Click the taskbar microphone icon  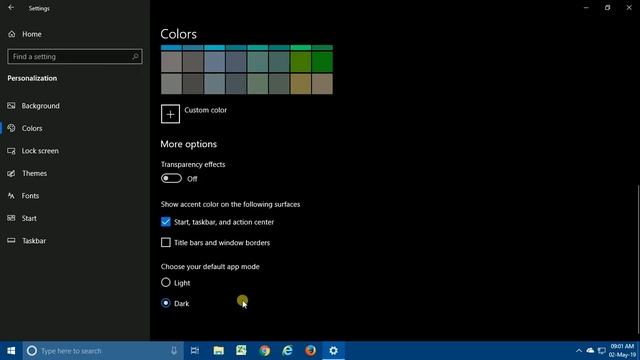point(174,351)
